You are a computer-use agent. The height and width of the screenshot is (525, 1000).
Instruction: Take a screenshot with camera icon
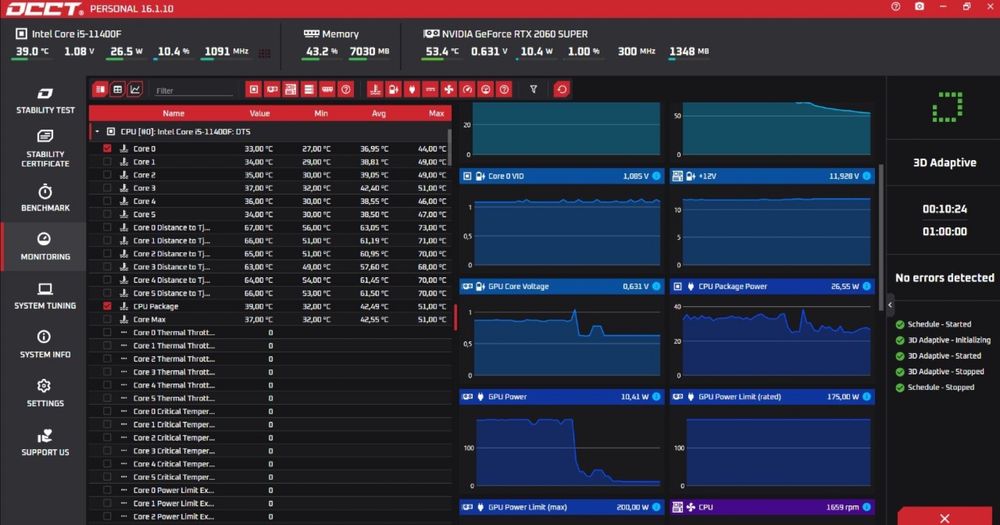pos(919,7)
